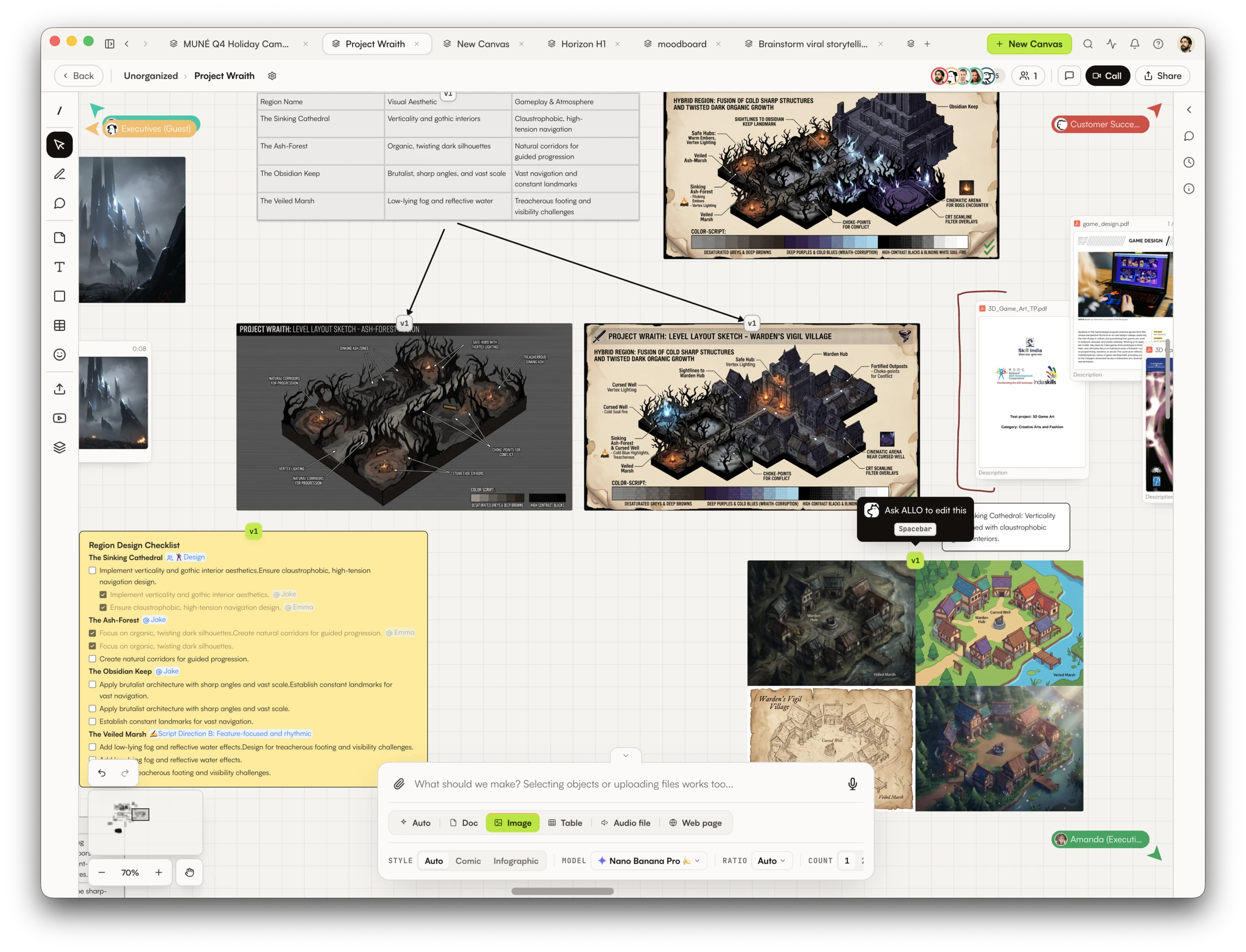Click the undo arrow
This screenshot has width=1246, height=952.
102,773
